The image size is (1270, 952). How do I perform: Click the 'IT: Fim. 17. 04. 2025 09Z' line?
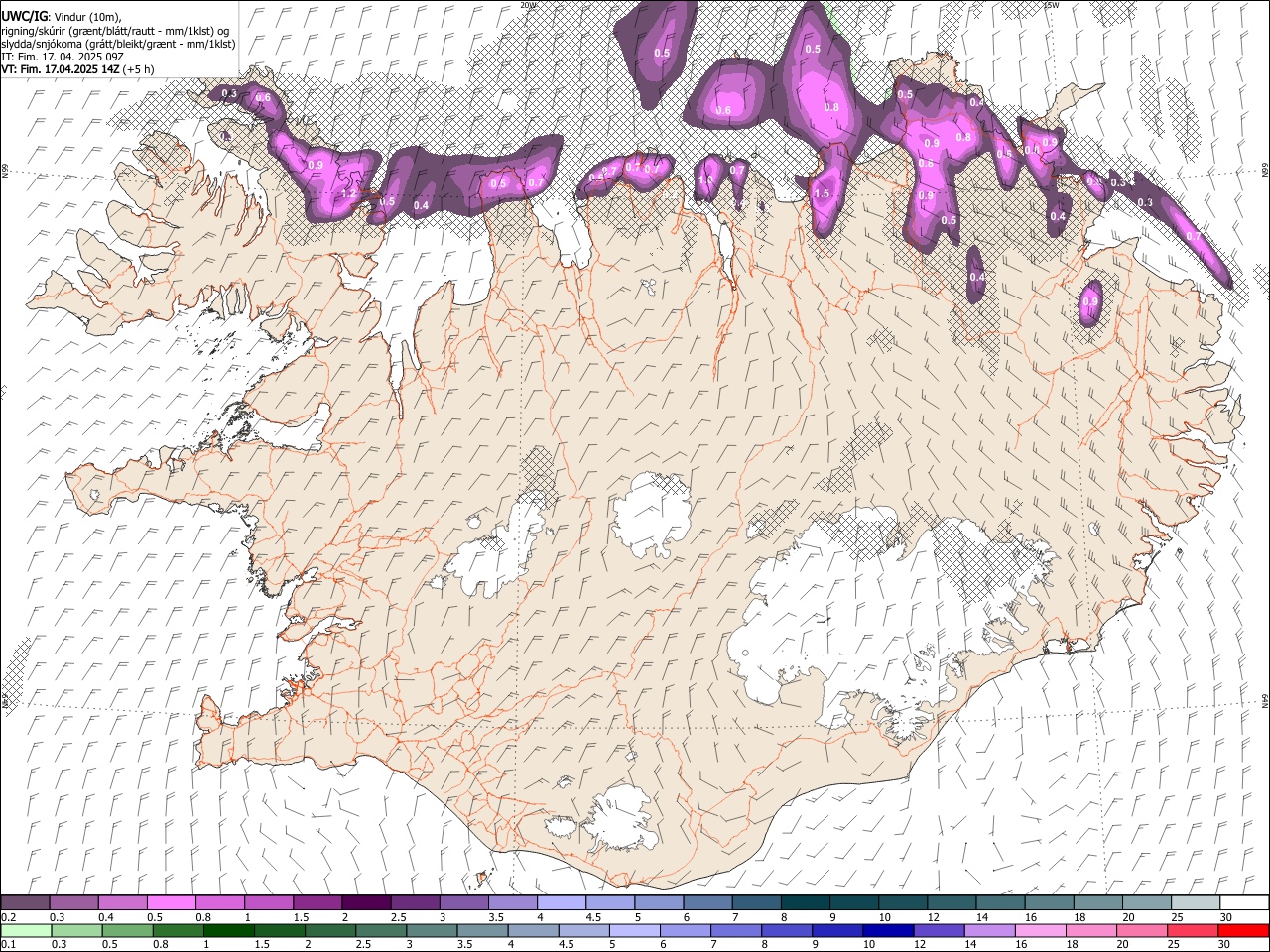coord(63,57)
